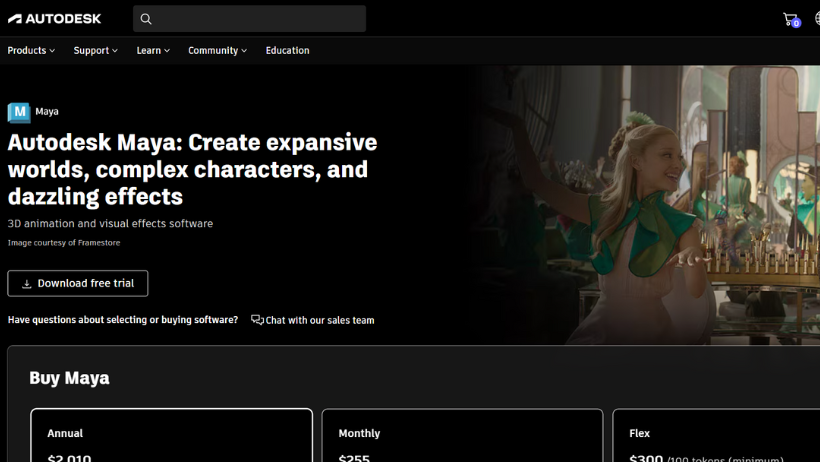Click the Maya product icon

[x=19, y=112]
